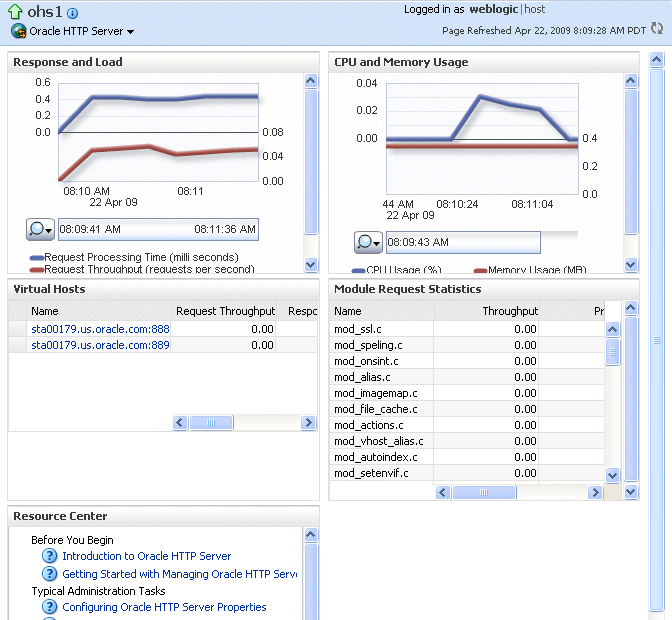Click the CPU and Memory time range slider
Image resolution: width=672 pixels, height=620 pixels.
(463, 242)
